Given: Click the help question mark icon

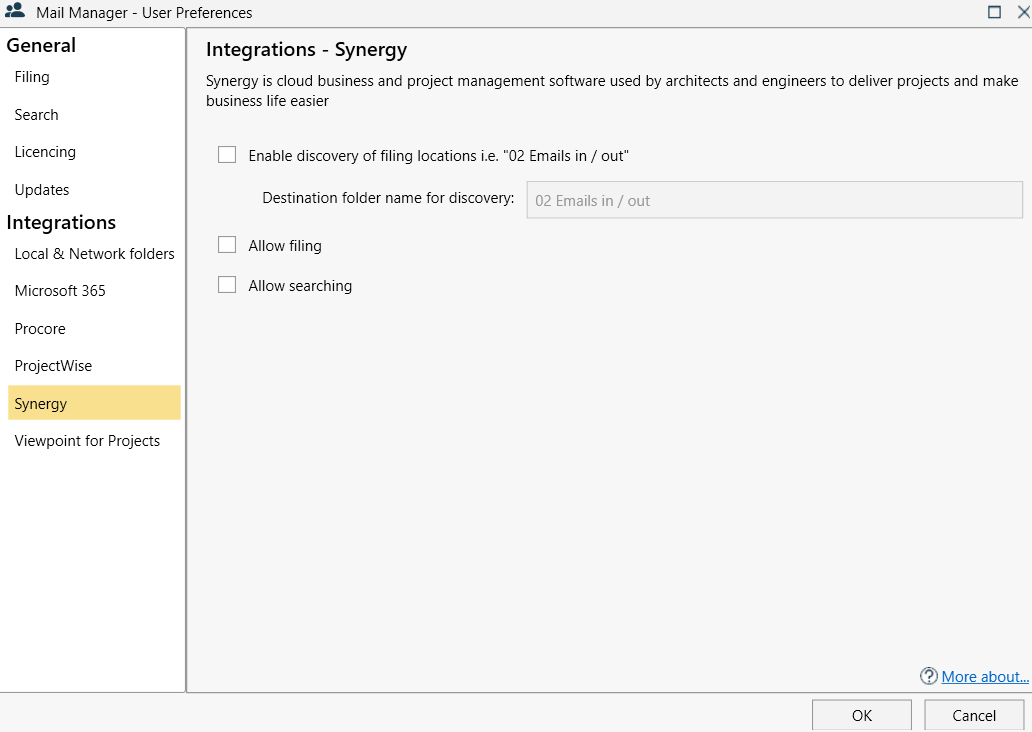Looking at the screenshot, I should coord(928,677).
